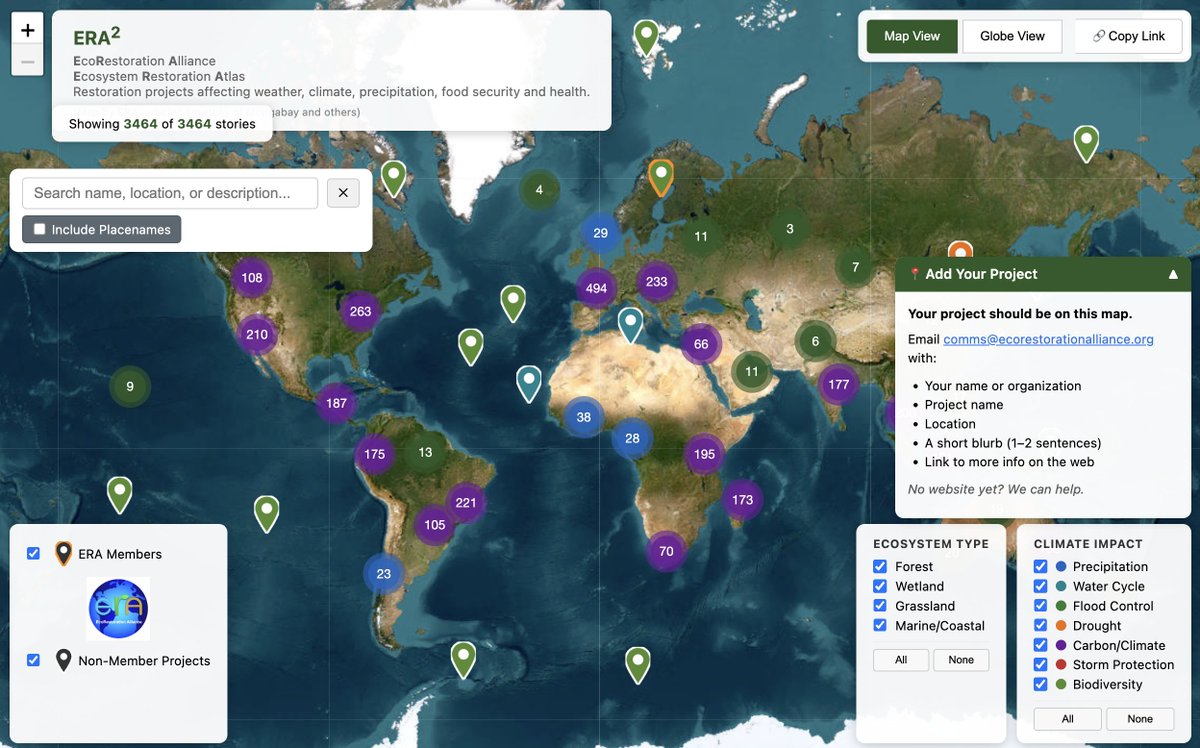
Task: Open the cluster marker labeled 105
Action: [435, 525]
